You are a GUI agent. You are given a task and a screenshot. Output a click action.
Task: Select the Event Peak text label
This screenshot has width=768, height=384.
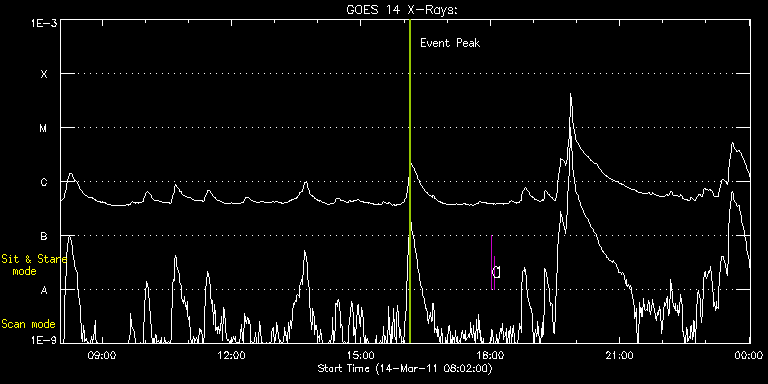450,43
